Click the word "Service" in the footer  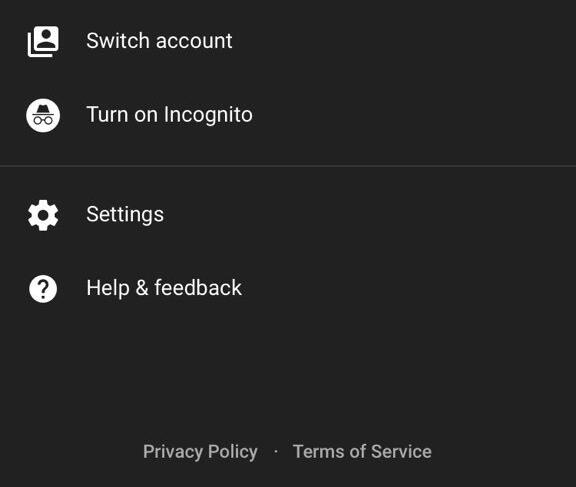401,451
